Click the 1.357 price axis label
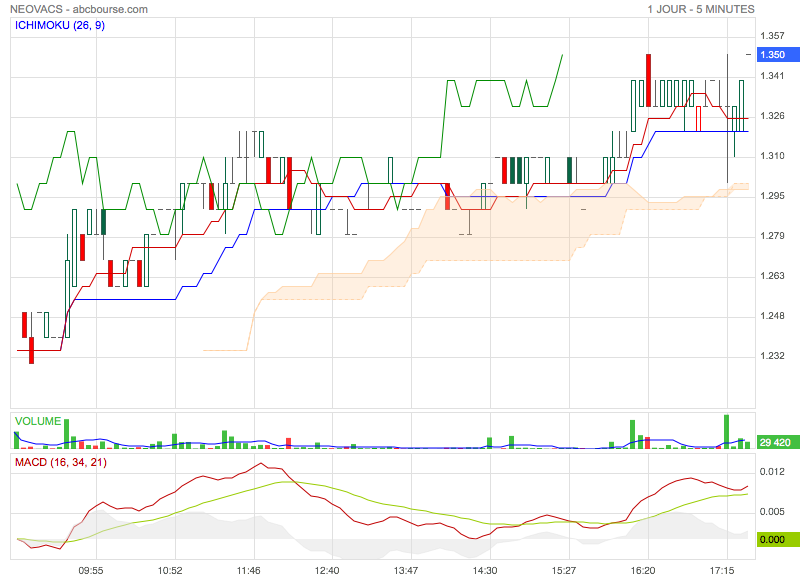Image resolution: width=800 pixels, height=580 pixels. 772,36
